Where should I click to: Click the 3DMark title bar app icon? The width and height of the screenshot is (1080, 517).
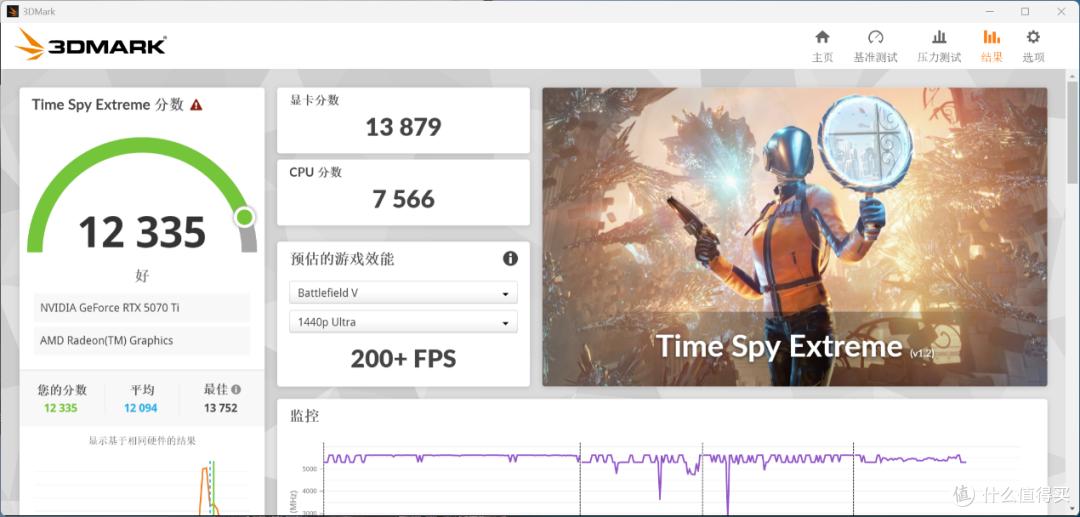[12, 11]
